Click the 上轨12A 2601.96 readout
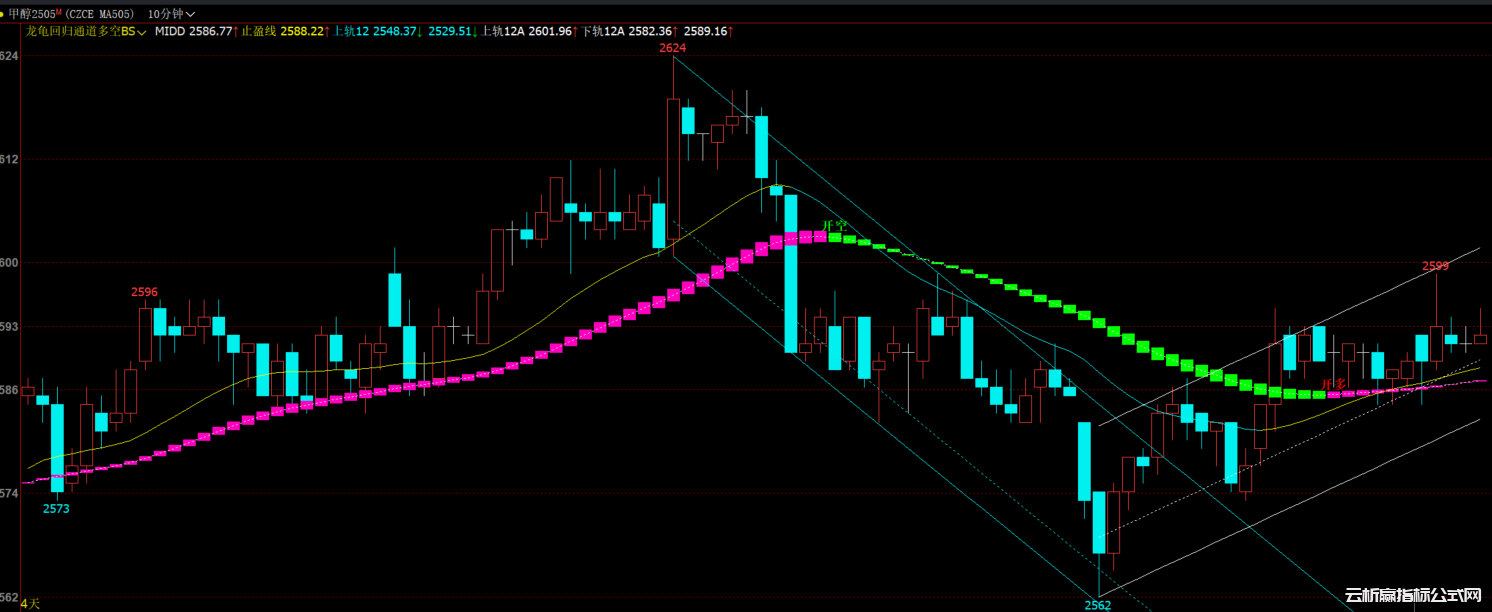 pos(527,32)
